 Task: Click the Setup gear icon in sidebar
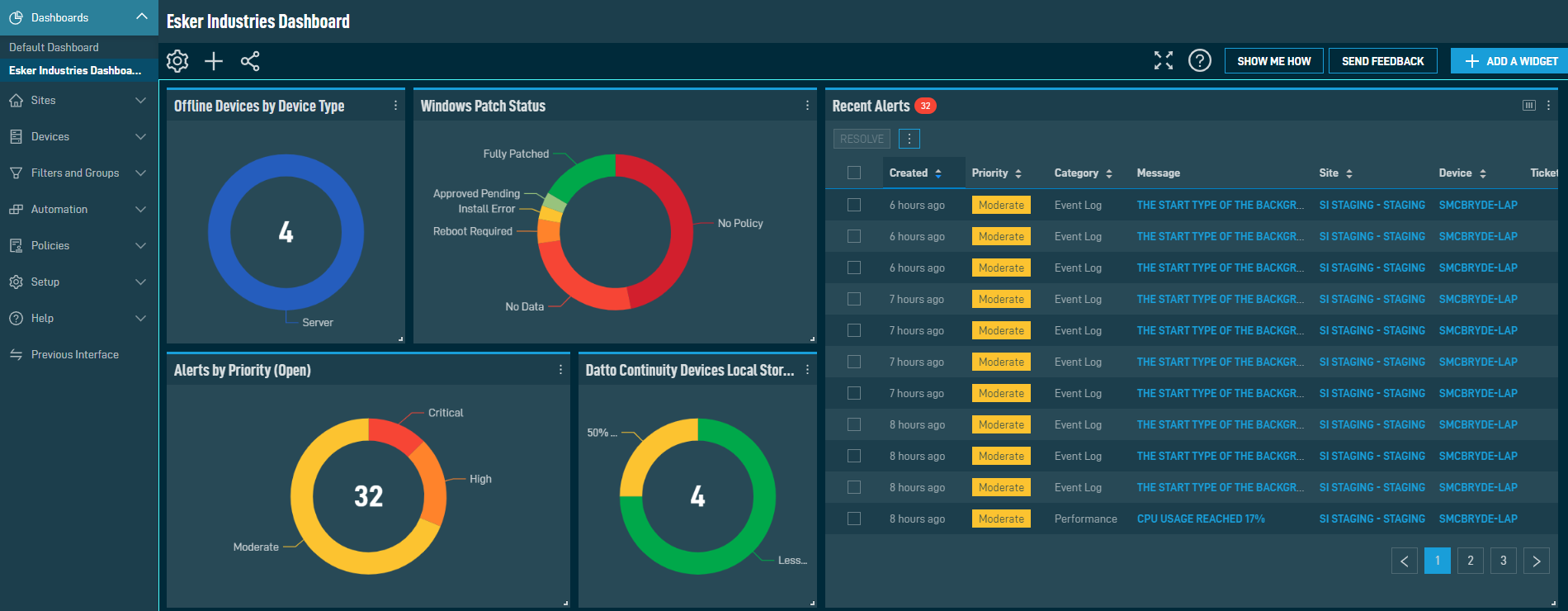pos(16,282)
